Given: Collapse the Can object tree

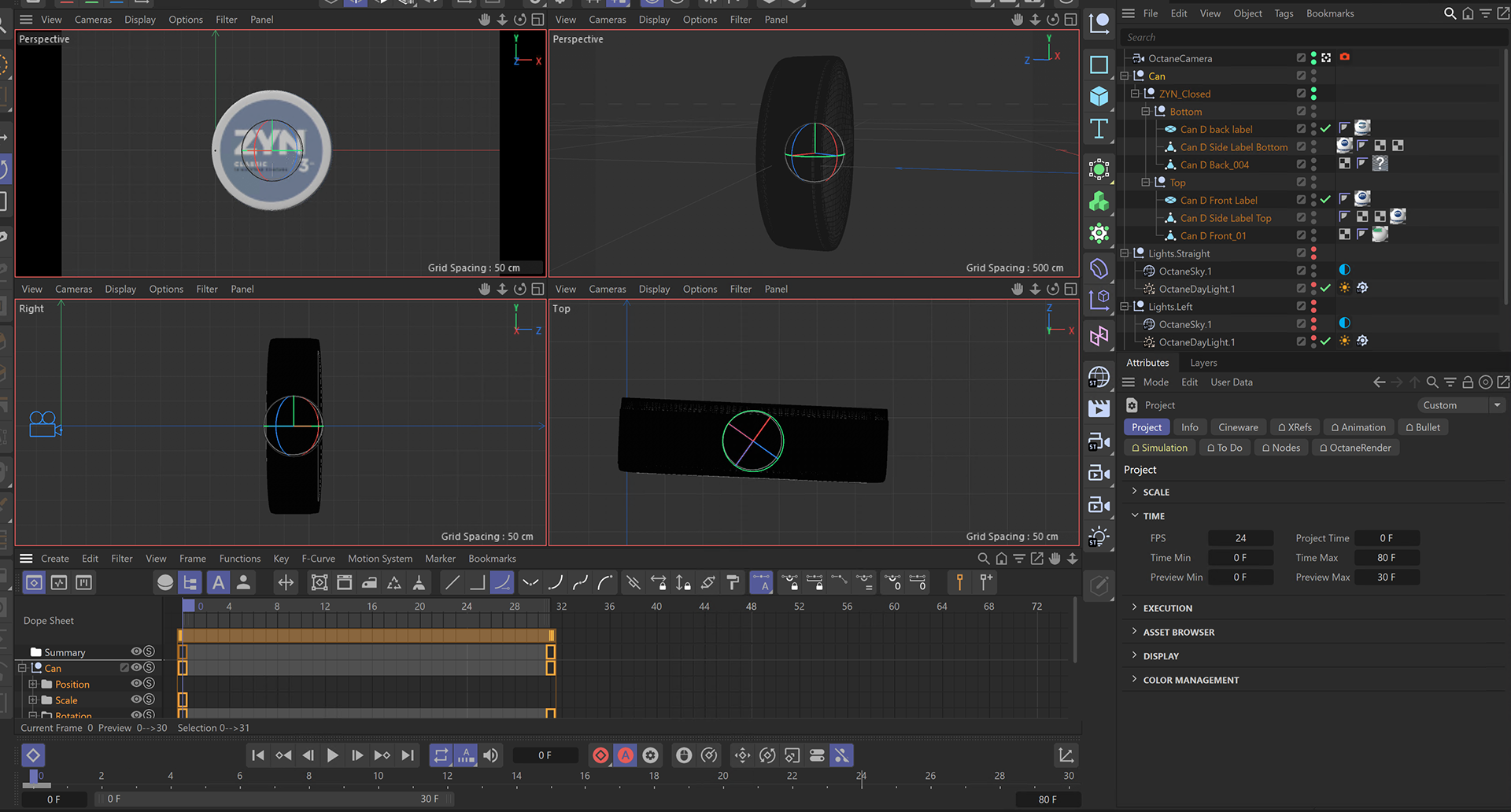Looking at the screenshot, I should pyautogui.click(x=1125, y=76).
